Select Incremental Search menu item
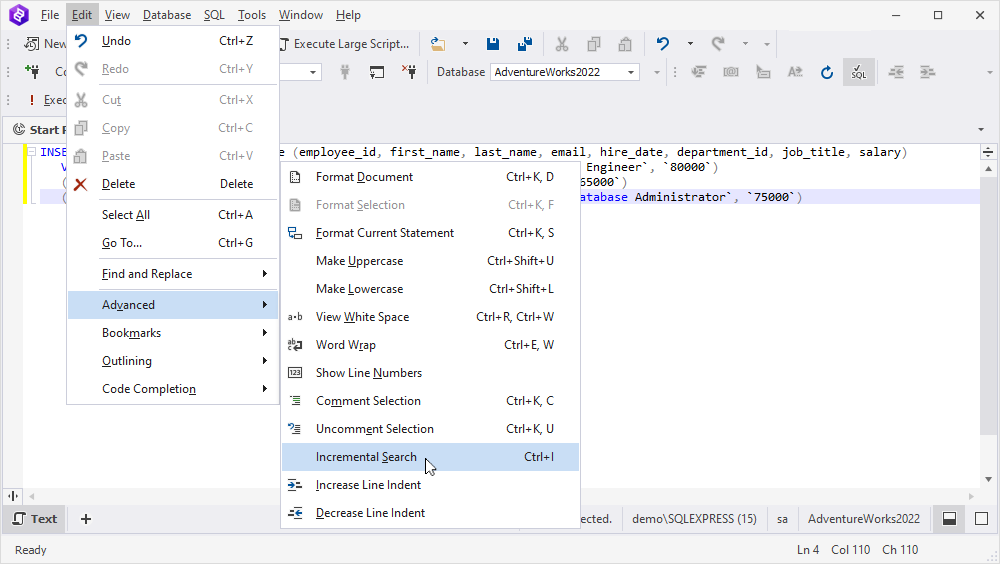This screenshot has width=1000, height=564. pyautogui.click(x=430, y=457)
